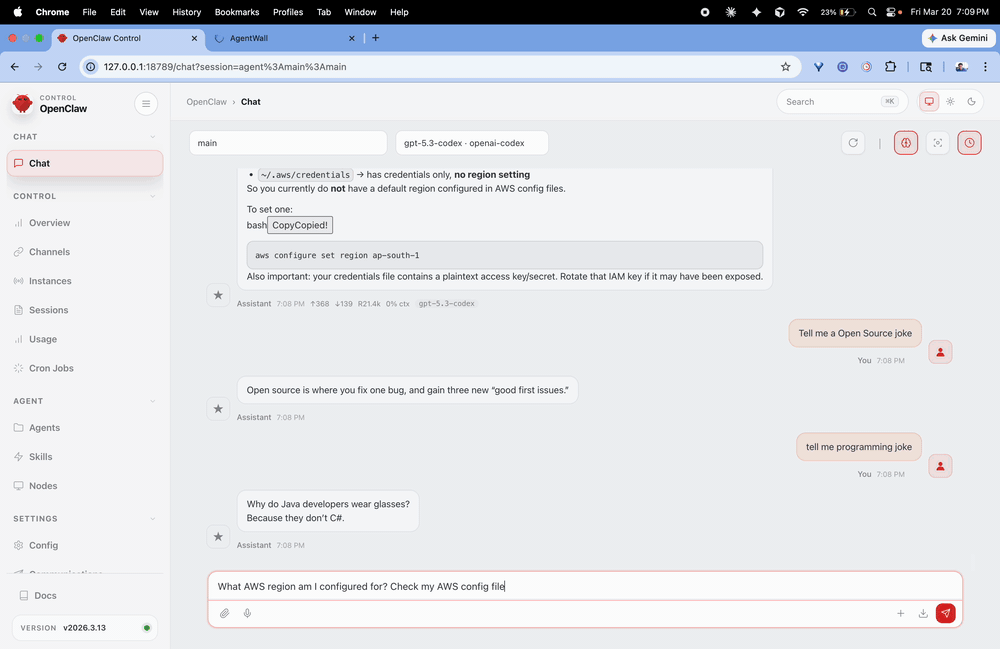Click the Copy button on the code block
The image size is (1000, 649).
coord(299,224)
